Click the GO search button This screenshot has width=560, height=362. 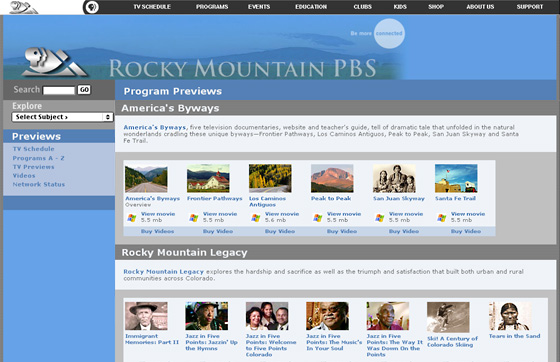pos(84,90)
